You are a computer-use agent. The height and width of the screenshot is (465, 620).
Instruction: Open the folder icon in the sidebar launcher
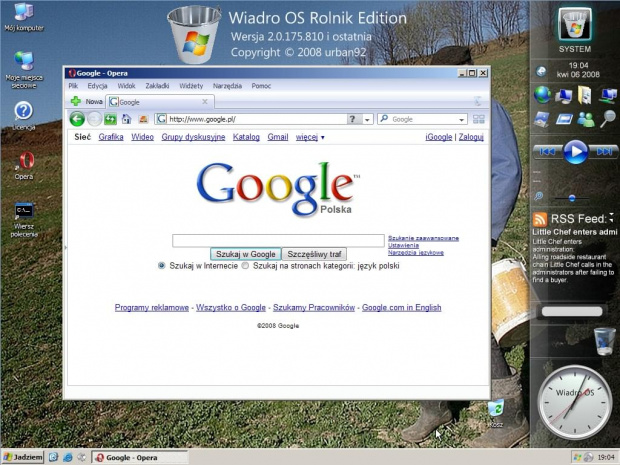tap(584, 95)
